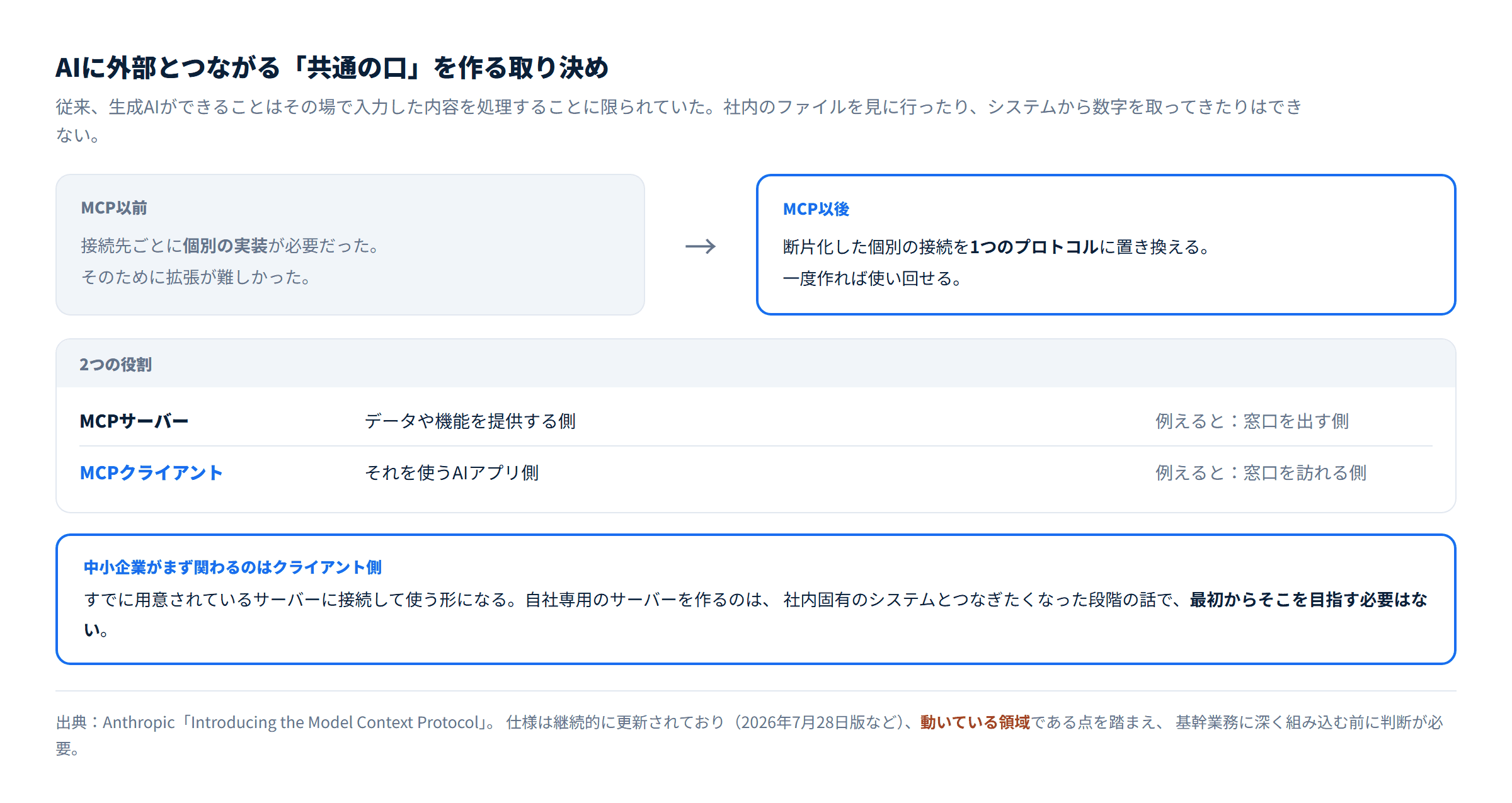Click the text それを使うAIアプリ側
This screenshot has height=803, width=1512.
452,473
